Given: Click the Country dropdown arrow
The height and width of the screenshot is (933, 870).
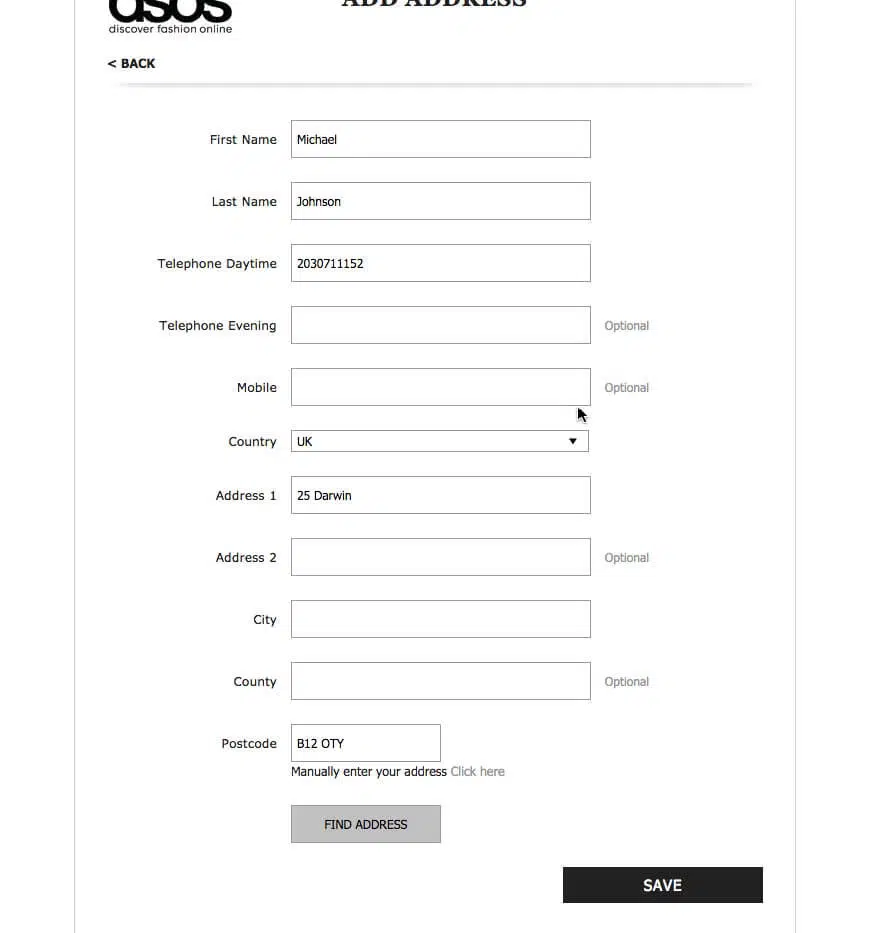Looking at the screenshot, I should (573, 442).
